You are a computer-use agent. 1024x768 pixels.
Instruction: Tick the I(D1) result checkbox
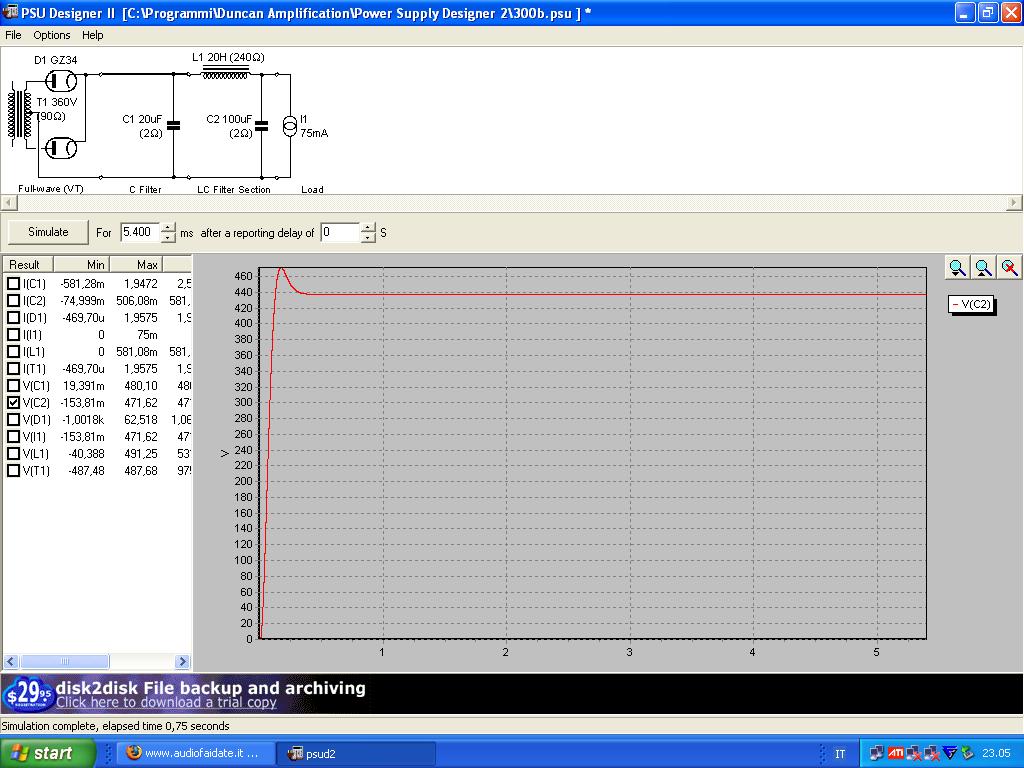[x=13, y=317]
